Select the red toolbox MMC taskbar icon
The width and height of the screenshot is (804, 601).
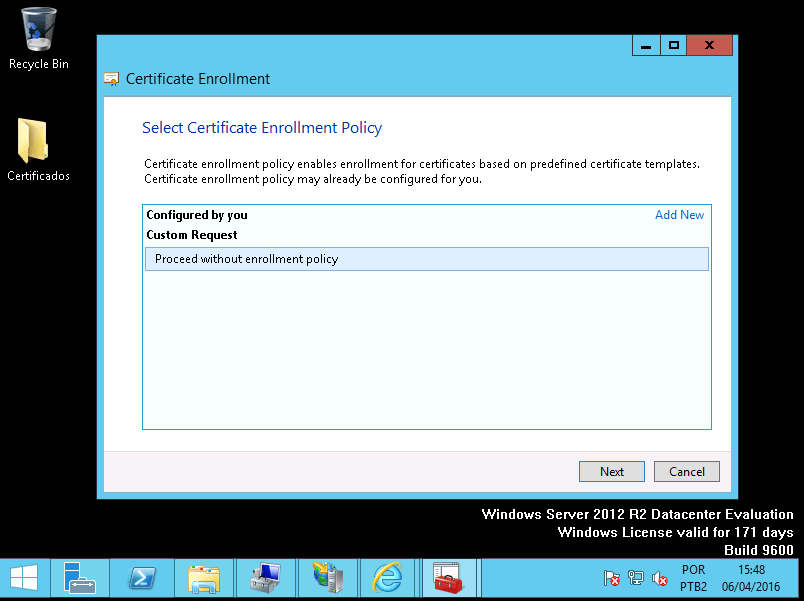click(449, 579)
